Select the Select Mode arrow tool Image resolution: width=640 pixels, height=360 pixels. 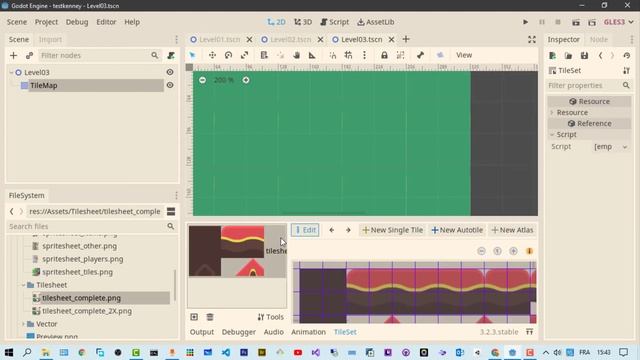[192, 55]
